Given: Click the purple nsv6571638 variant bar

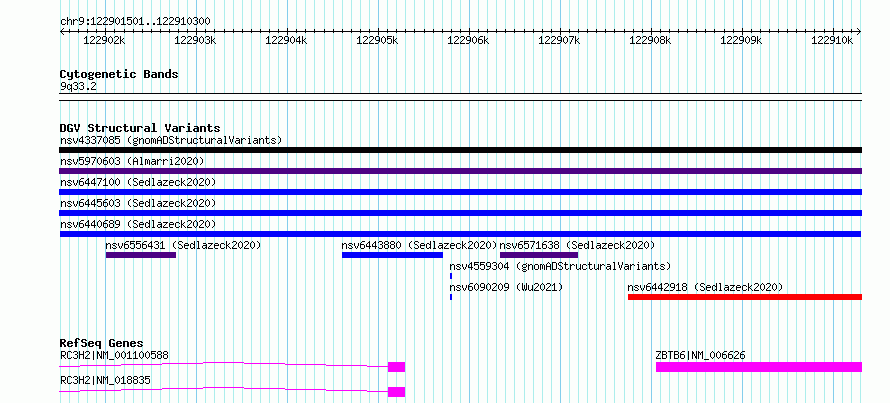Looking at the screenshot, I should [539, 255].
